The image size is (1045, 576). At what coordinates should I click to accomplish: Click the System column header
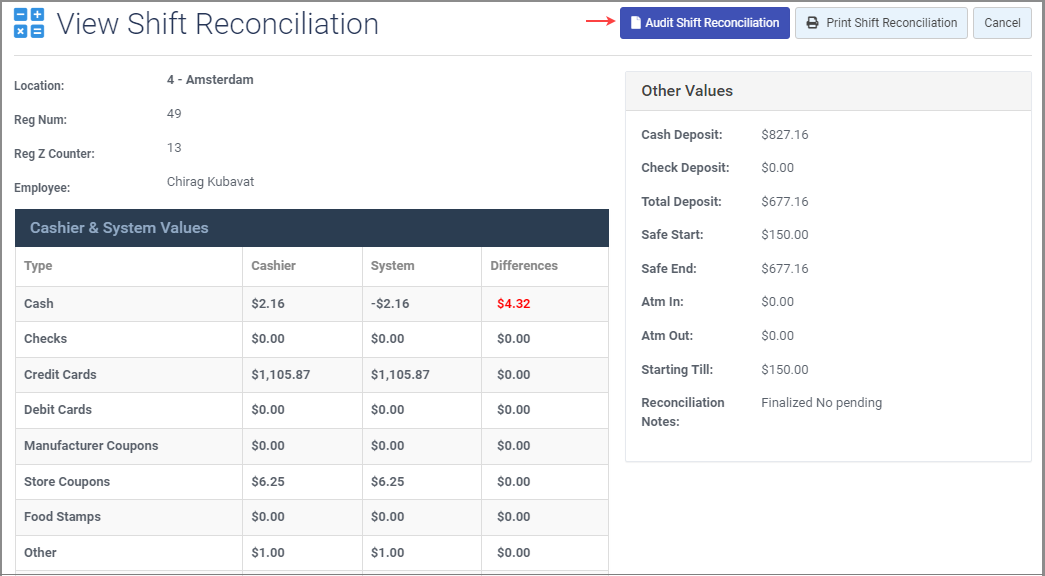(392, 266)
